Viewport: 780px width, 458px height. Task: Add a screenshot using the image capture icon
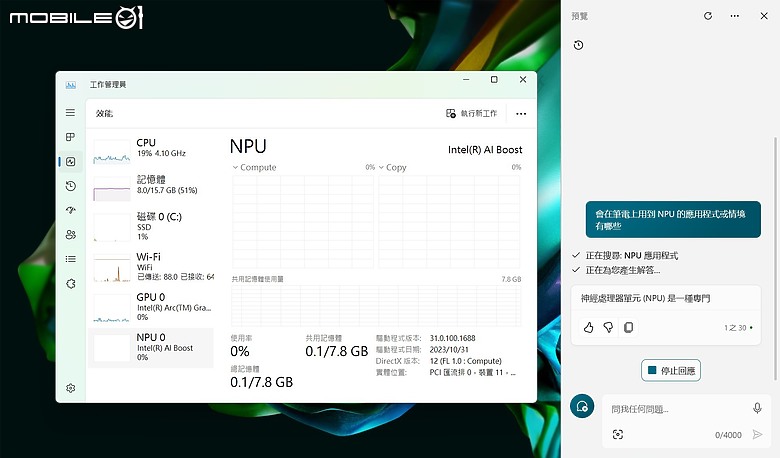(618, 435)
